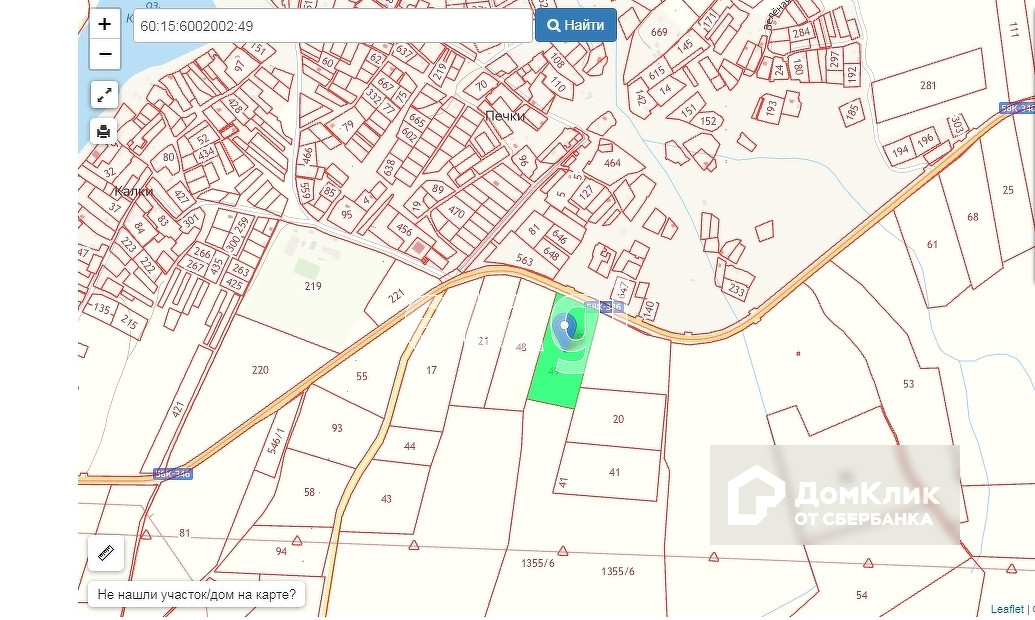Select land parcel 233

click(737, 289)
